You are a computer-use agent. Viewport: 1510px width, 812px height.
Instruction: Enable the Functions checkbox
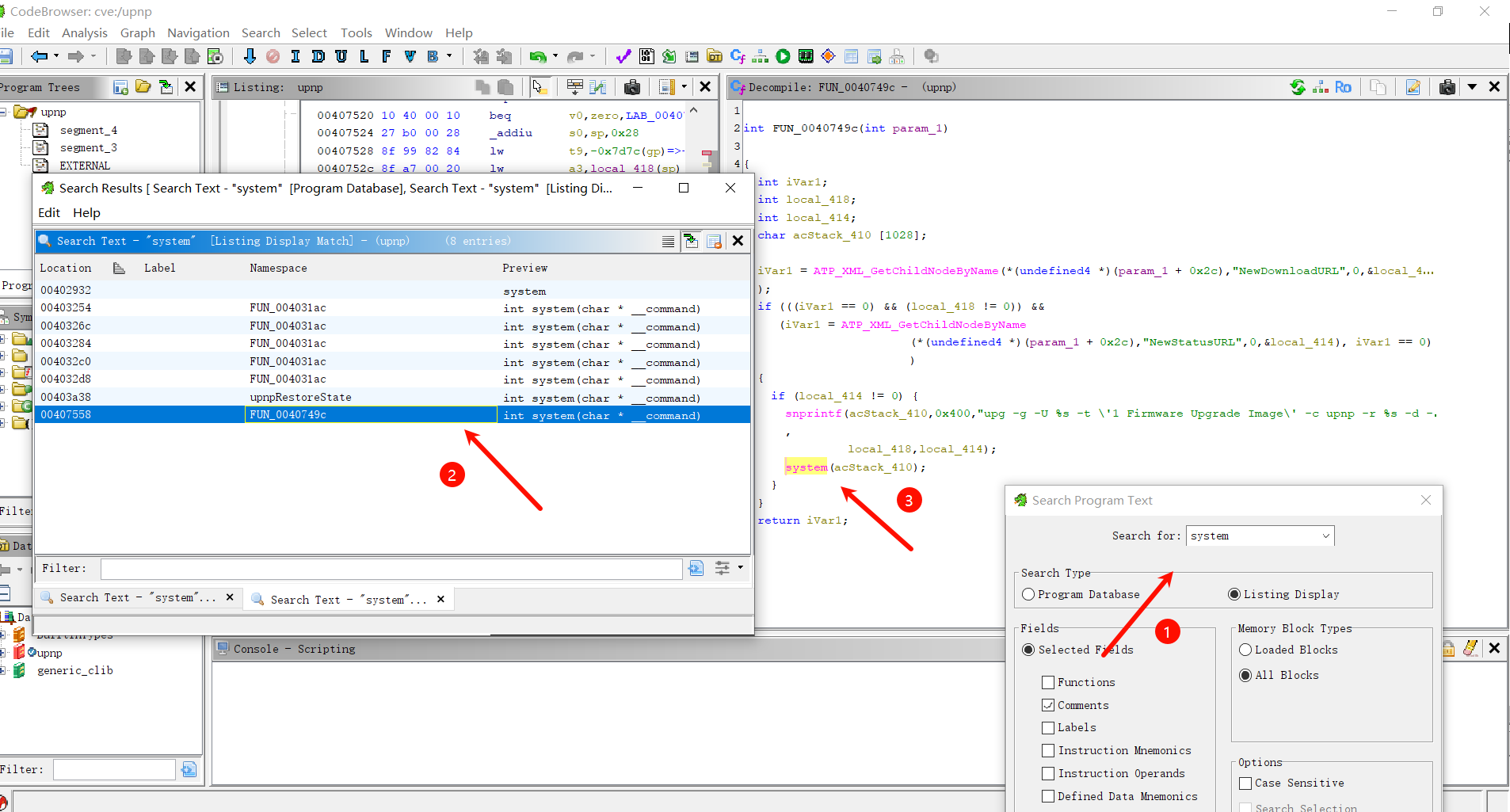tap(1048, 682)
